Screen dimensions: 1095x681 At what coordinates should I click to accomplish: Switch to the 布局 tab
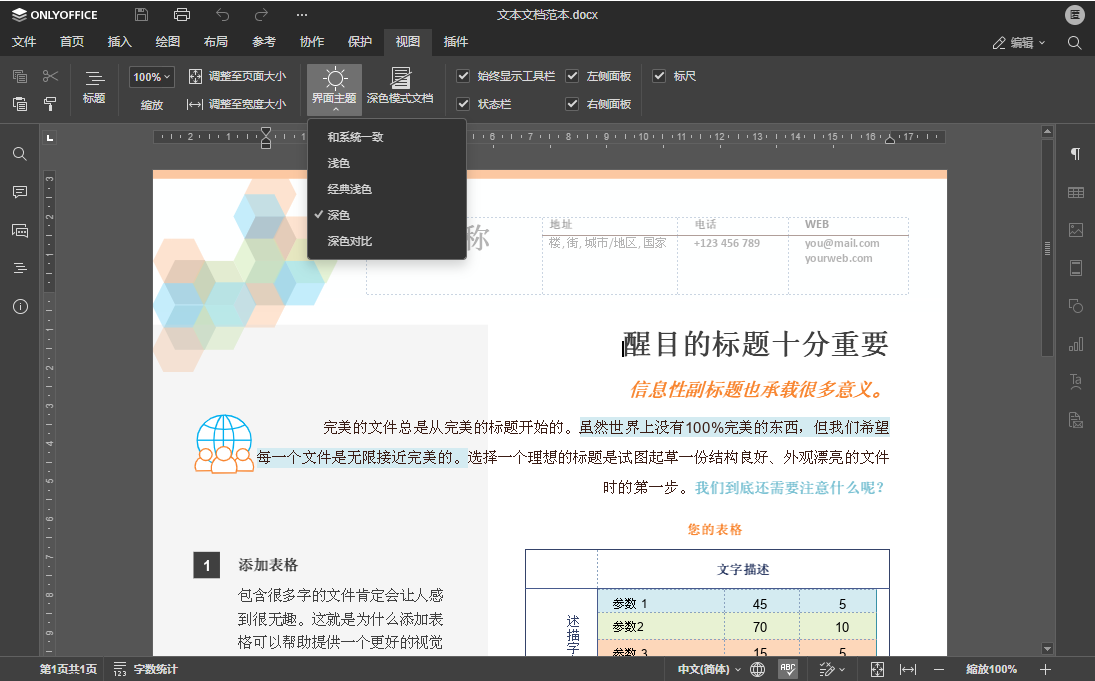[x=216, y=42]
